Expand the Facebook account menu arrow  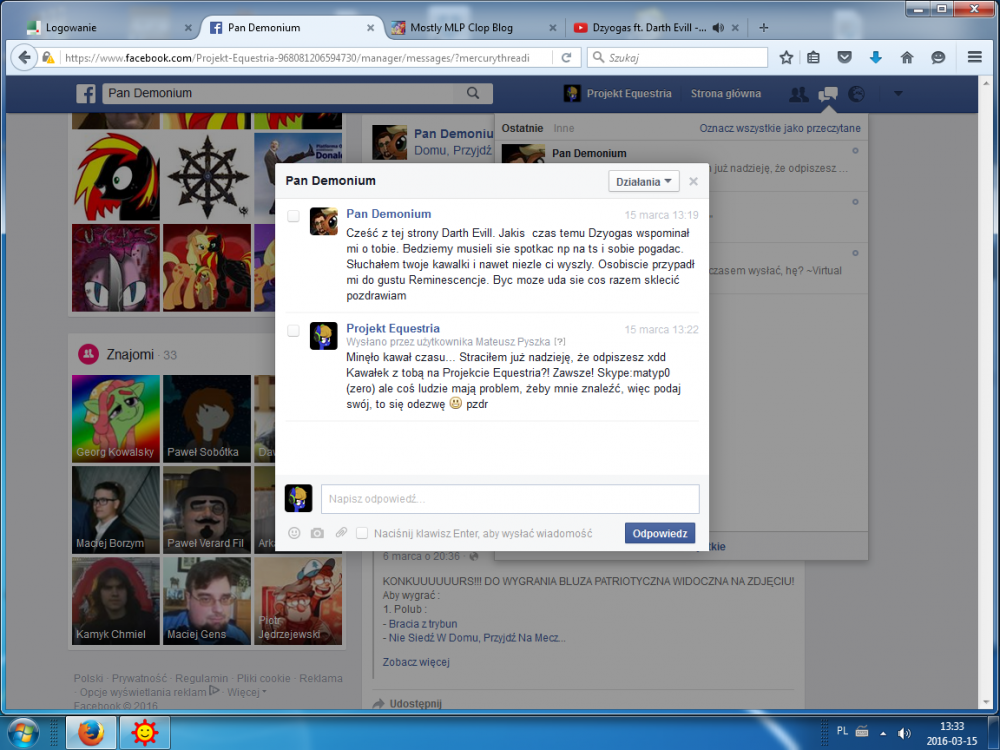click(897, 94)
